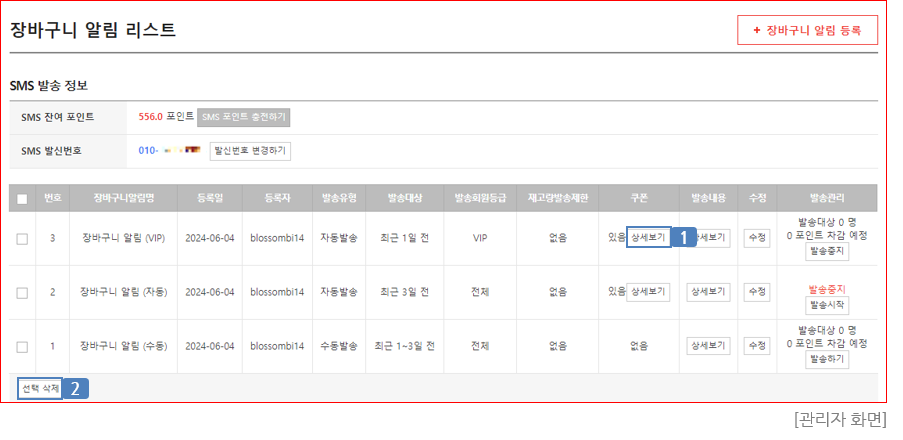
Task: Click 발신번호 변경하기 button
Action: 250,151
